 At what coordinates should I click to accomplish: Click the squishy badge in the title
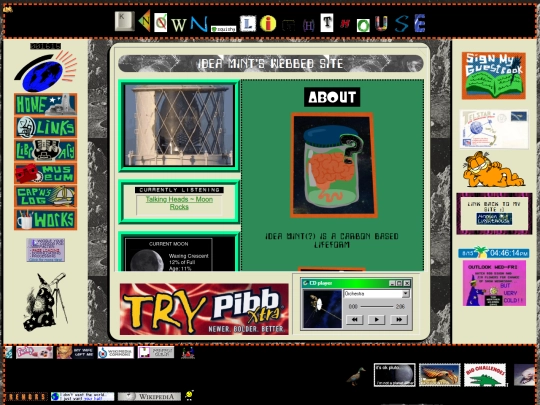pyautogui.click(x=224, y=29)
